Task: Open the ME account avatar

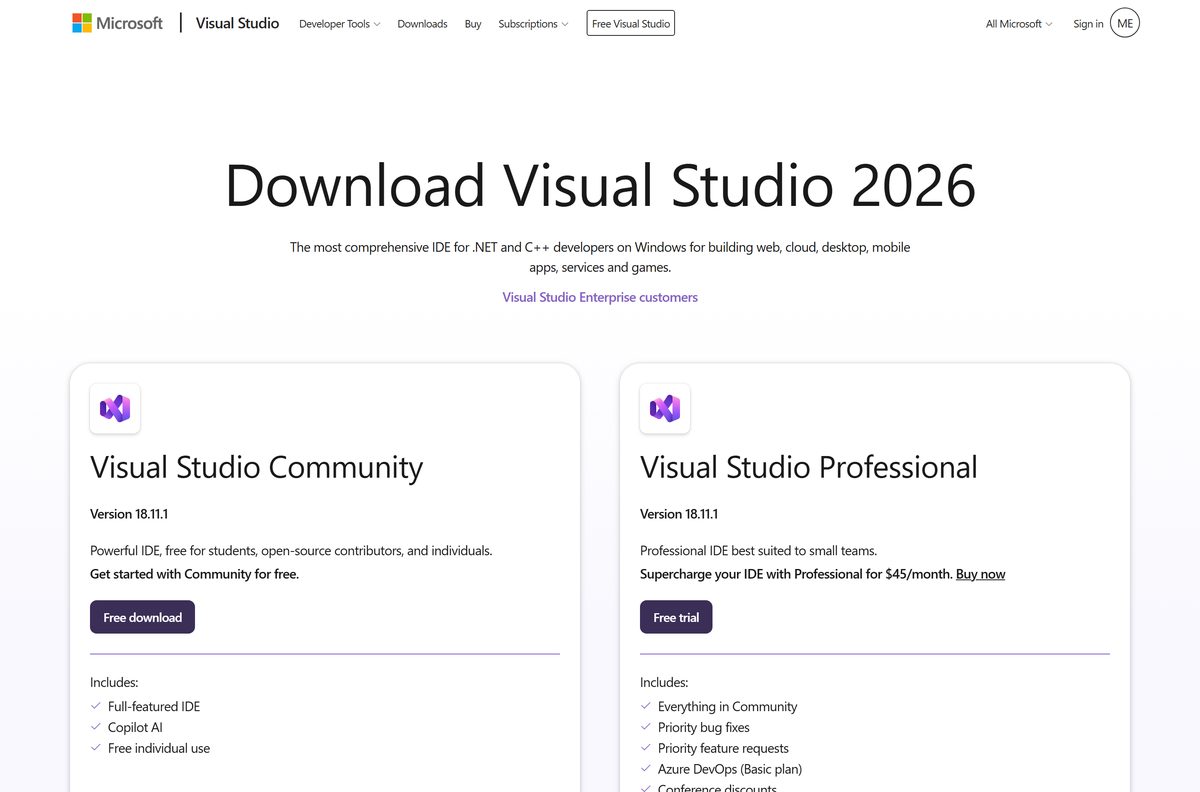Action: (x=1125, y=23)
